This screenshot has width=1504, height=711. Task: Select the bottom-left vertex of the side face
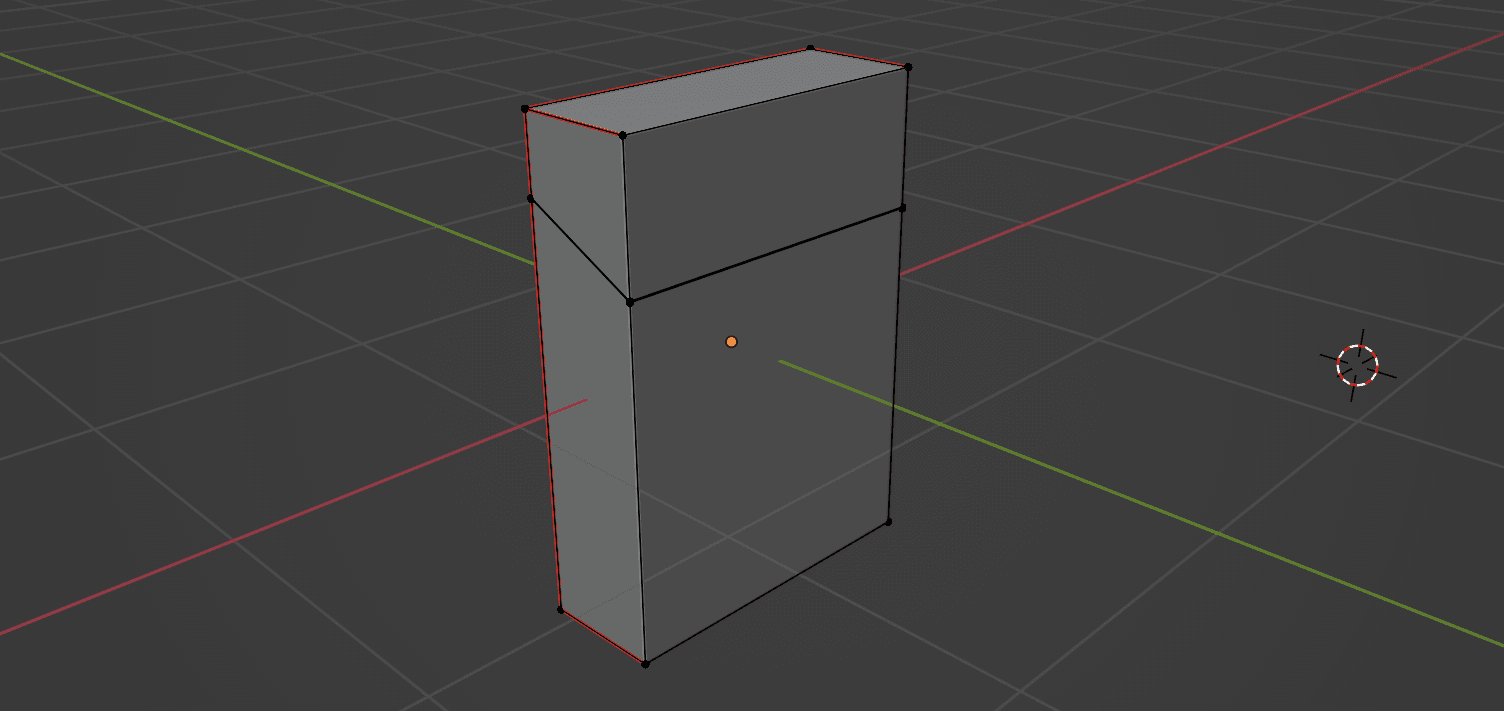[x=560, y=609]
